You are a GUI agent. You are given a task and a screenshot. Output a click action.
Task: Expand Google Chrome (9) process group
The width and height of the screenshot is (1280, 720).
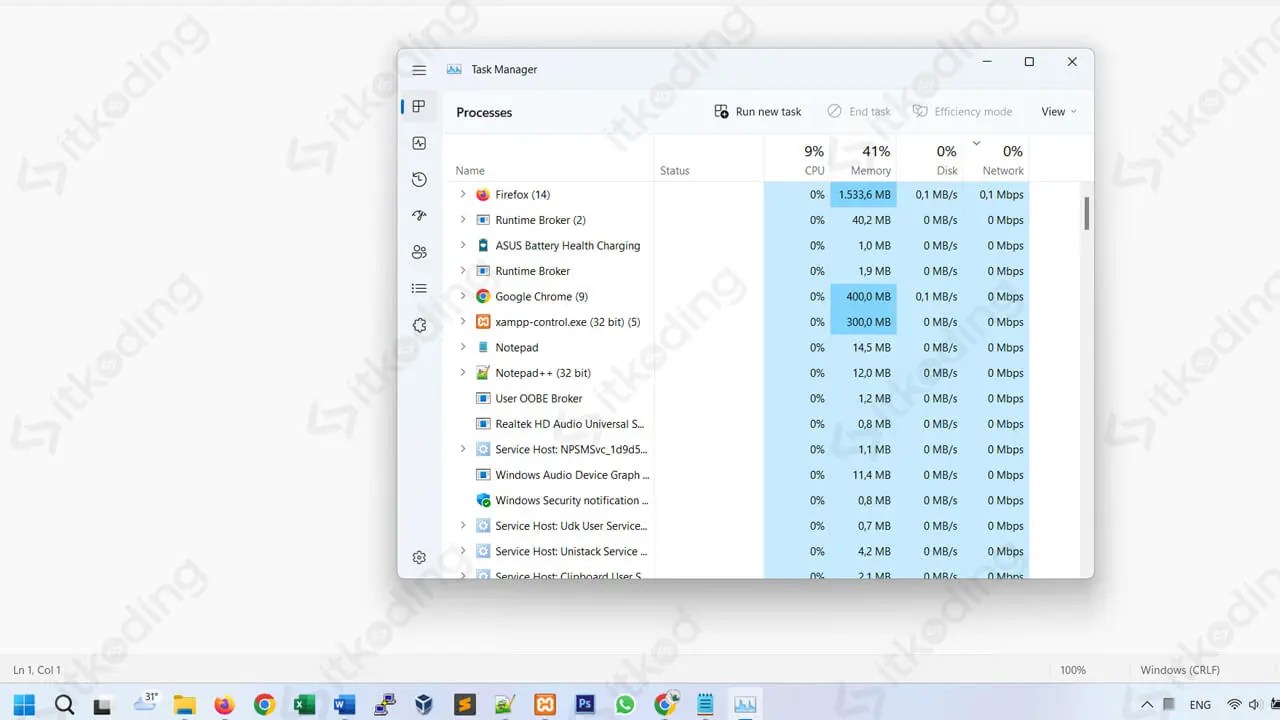point(463,296)
